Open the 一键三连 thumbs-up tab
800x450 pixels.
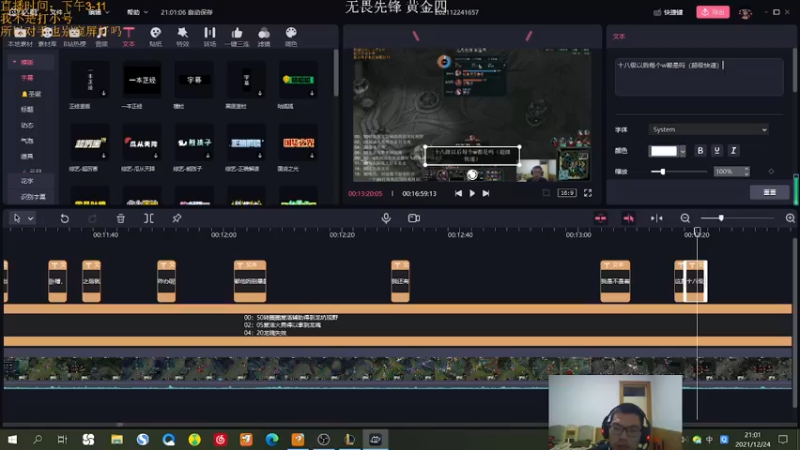[237, 37]
